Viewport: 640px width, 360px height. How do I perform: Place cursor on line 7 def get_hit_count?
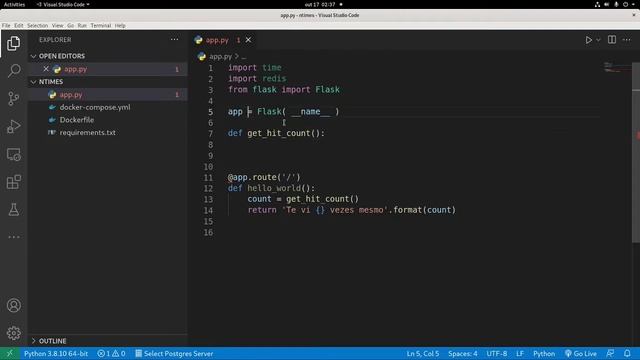276,133
